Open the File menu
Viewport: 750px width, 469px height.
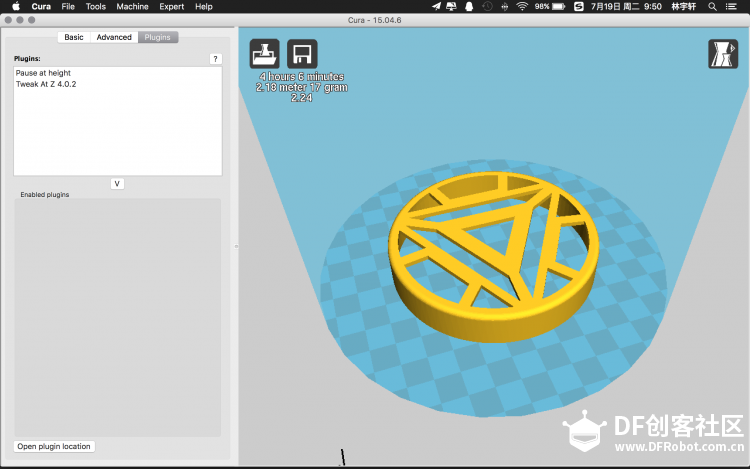(x=68, y=7)
